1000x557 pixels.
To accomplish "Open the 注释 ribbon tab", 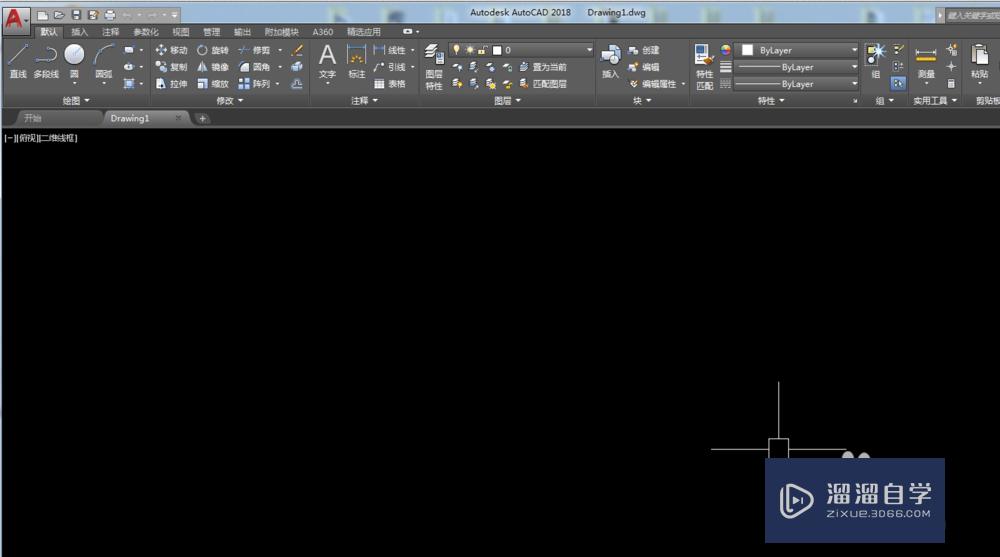I will click(110, 32).
